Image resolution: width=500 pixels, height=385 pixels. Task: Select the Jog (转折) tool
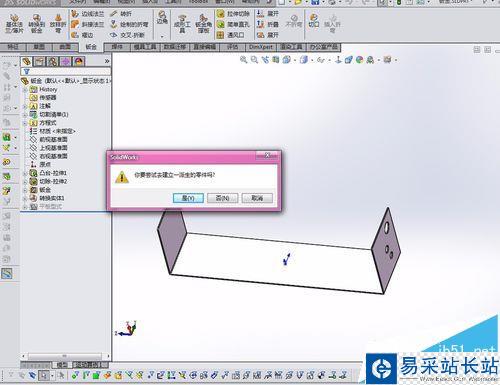[x=121, y=14]
